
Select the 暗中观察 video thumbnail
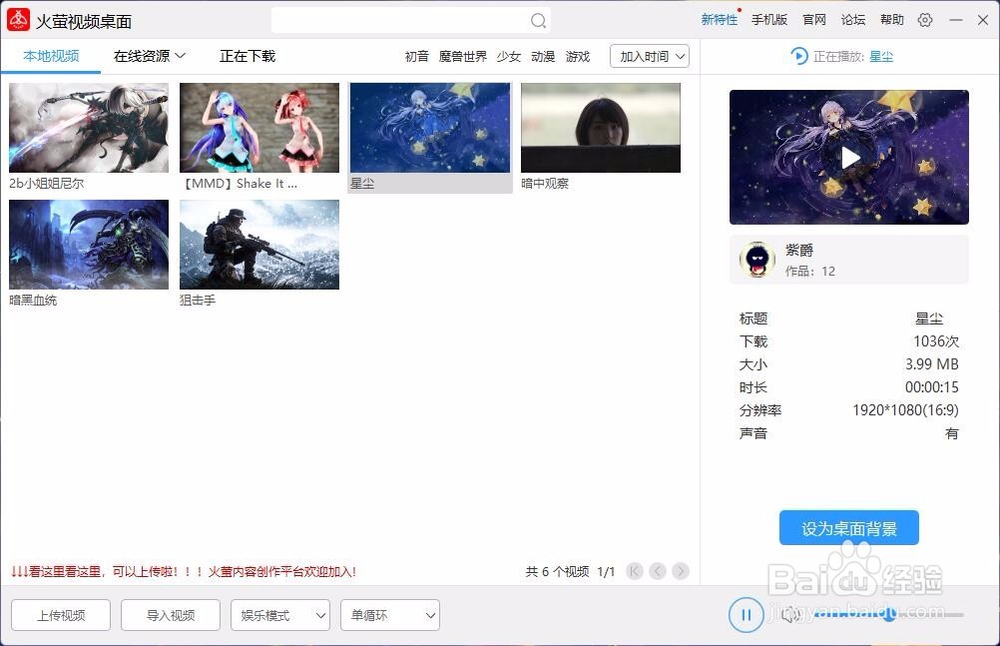[x=601, y=128]
